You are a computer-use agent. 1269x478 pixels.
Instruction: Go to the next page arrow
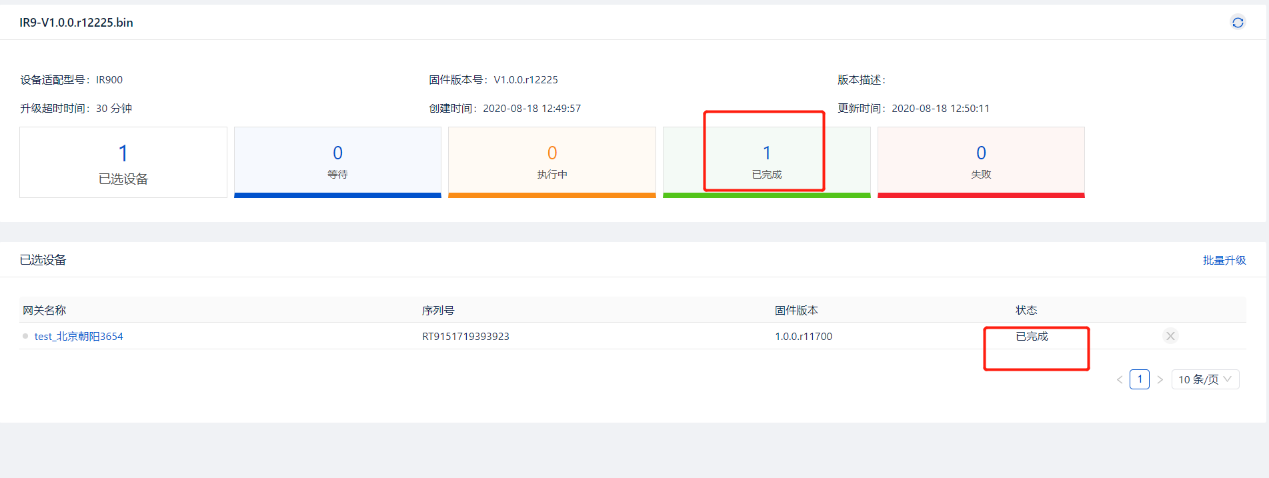tap(1160, 380)
